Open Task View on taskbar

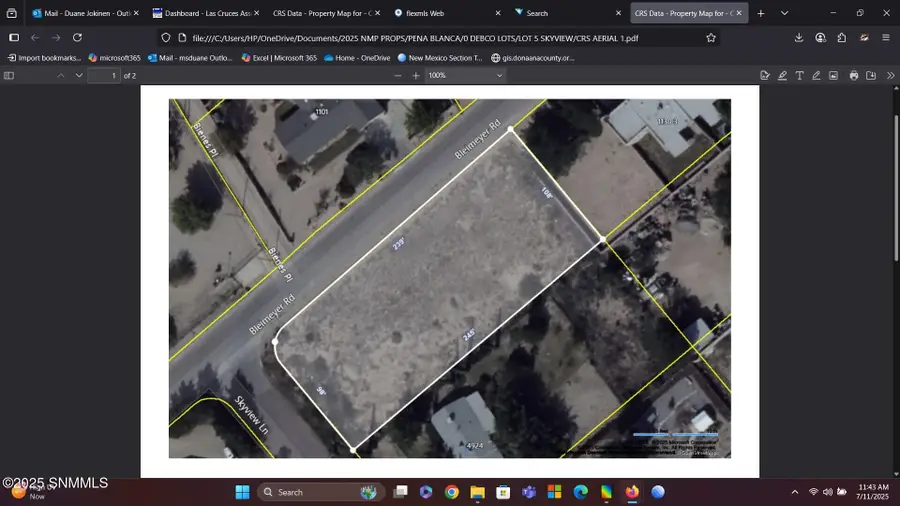coord(400,492)
